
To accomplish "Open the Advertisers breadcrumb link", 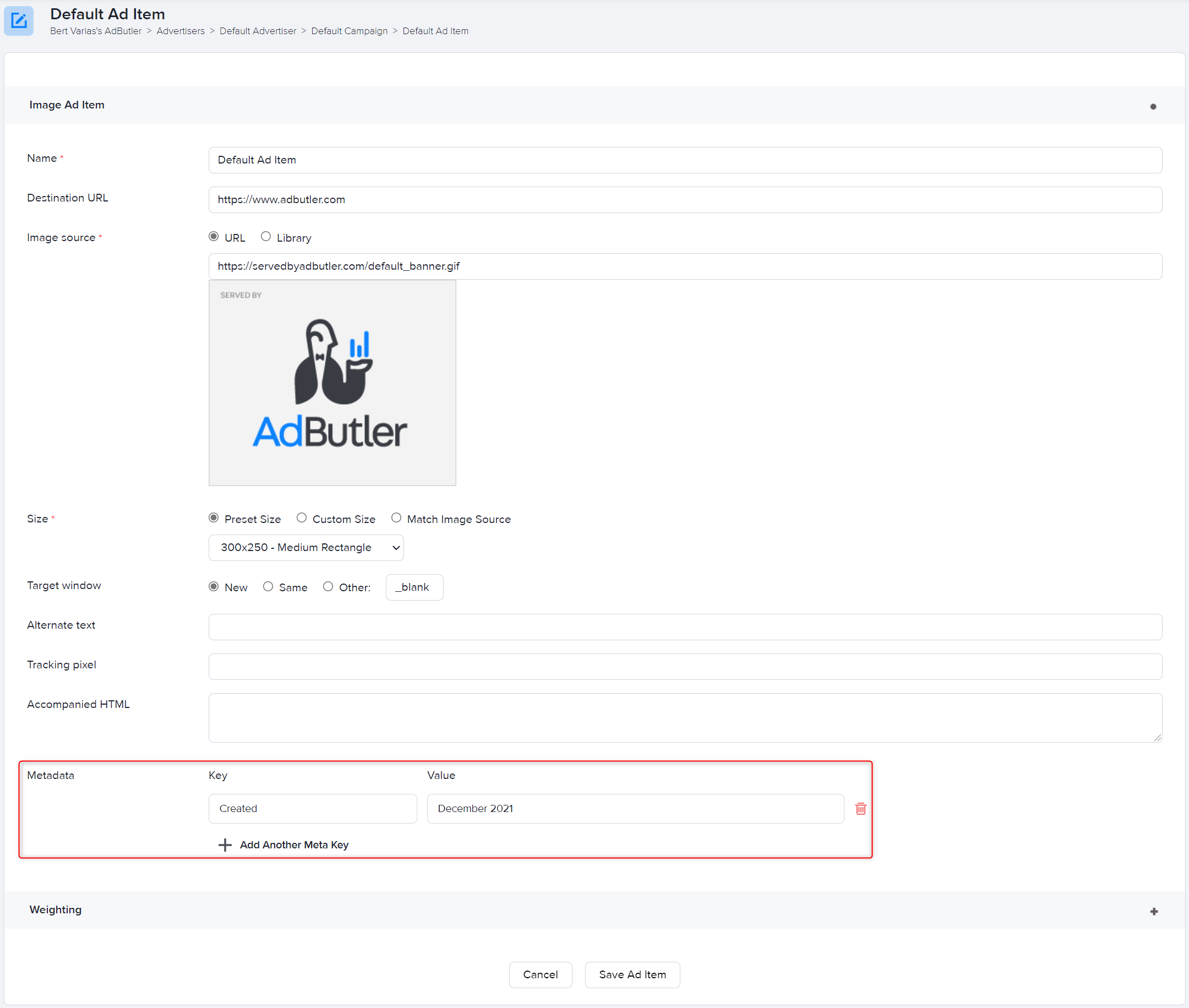I will pyautogui.click(x=180, y=31).
